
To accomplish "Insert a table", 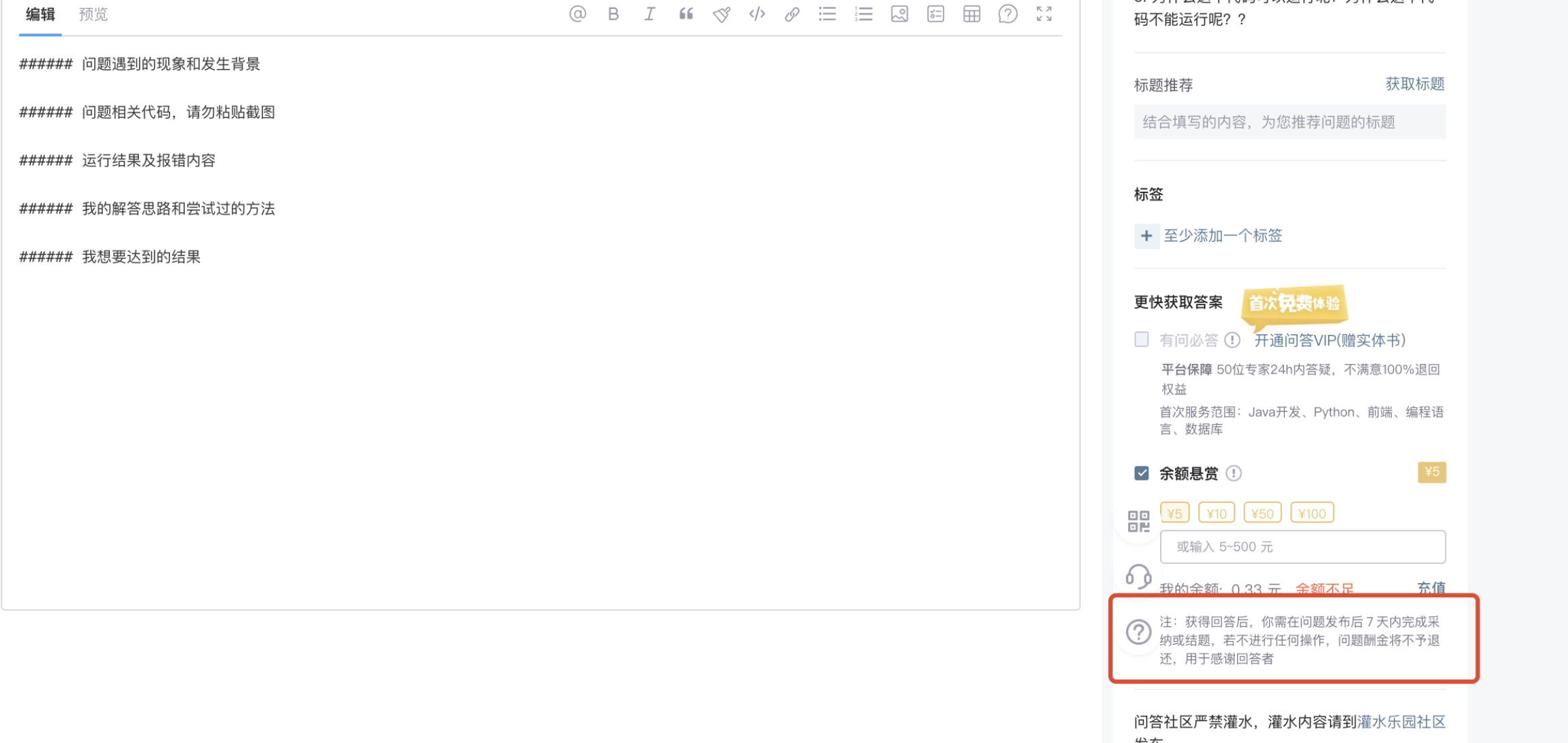I will click(972, 14).
